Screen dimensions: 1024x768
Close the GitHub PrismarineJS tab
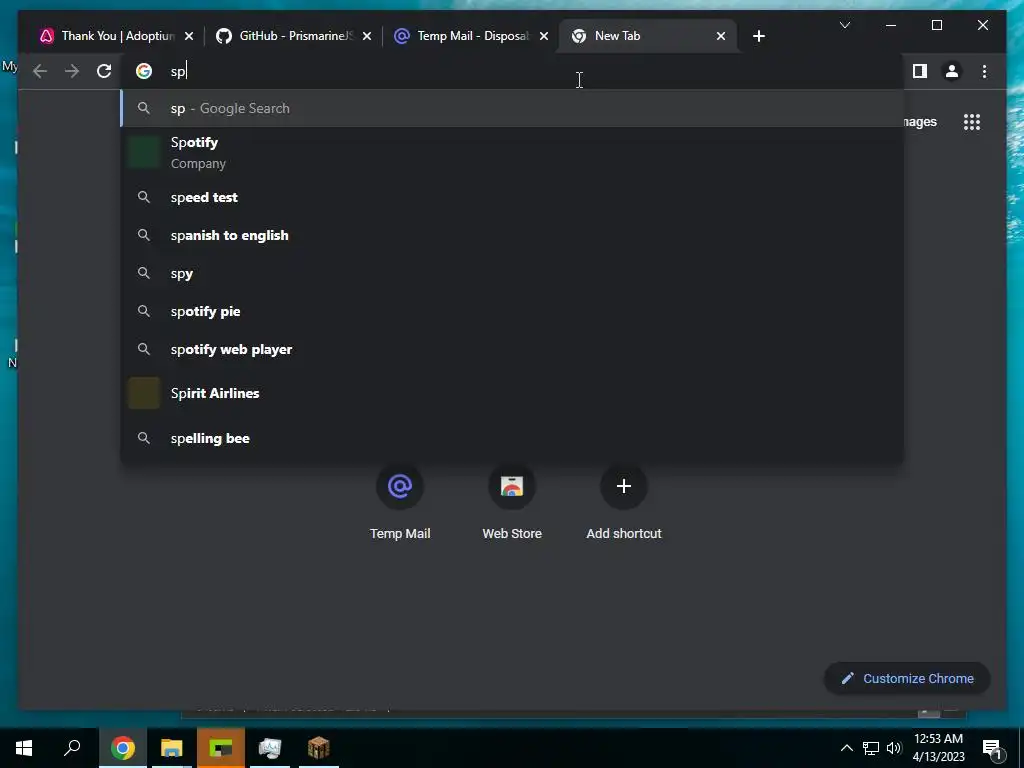click(x=367, y=36)
